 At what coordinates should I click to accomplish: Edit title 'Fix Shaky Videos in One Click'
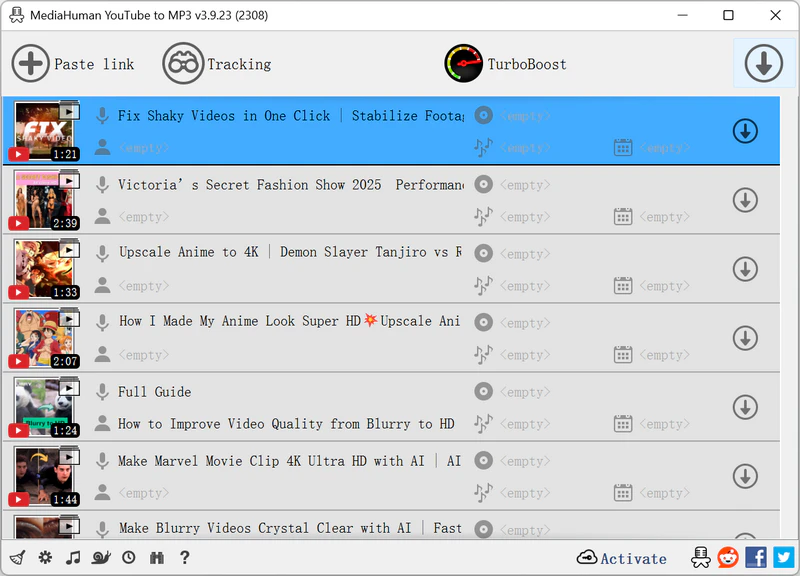pos(291,116)
